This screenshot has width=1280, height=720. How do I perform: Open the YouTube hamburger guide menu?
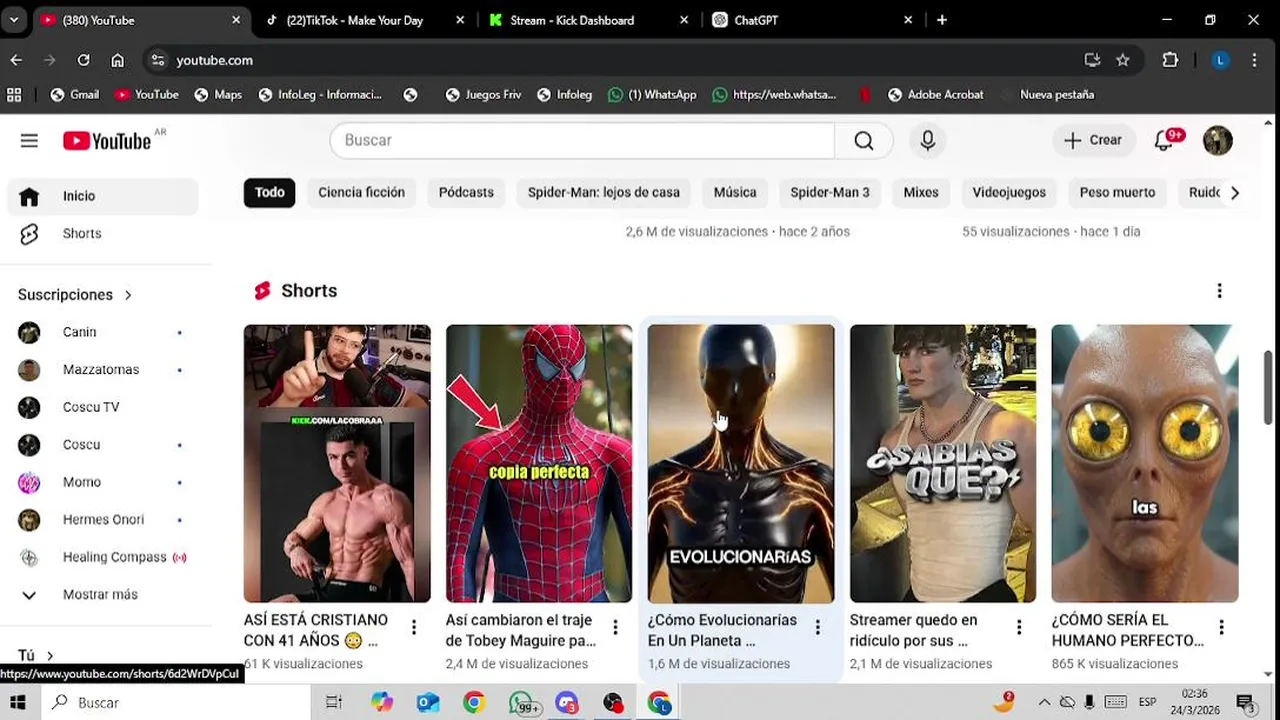coord(29,141)
